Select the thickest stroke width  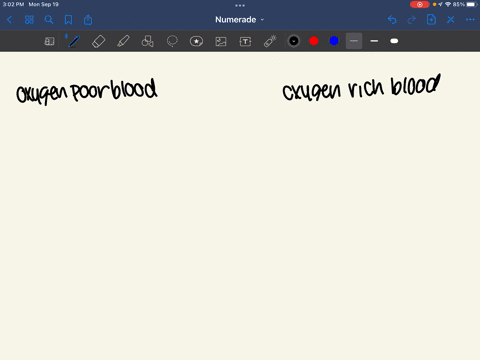[394, 41]
